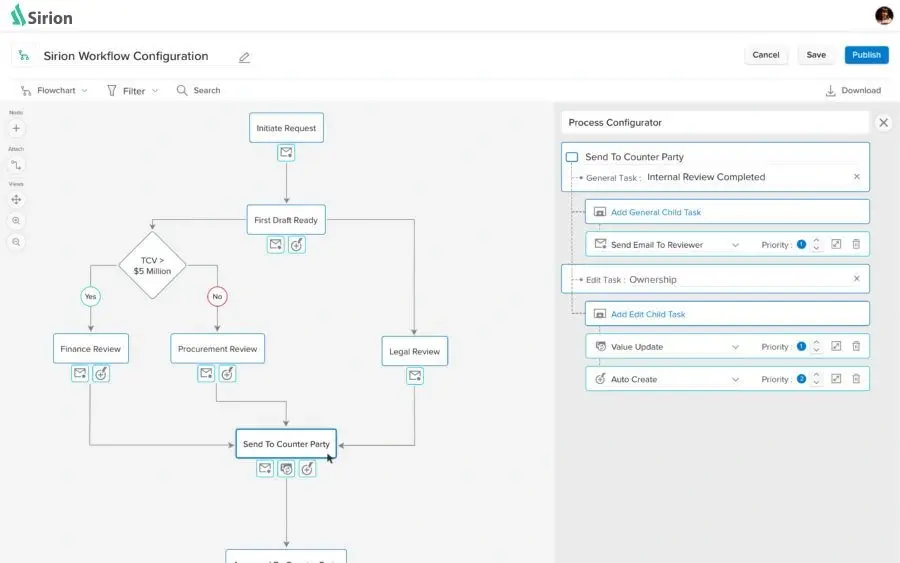Click the Add General Child Task link
The width and height of the screenshot is (900, 563).
click(x=655, y=212)
